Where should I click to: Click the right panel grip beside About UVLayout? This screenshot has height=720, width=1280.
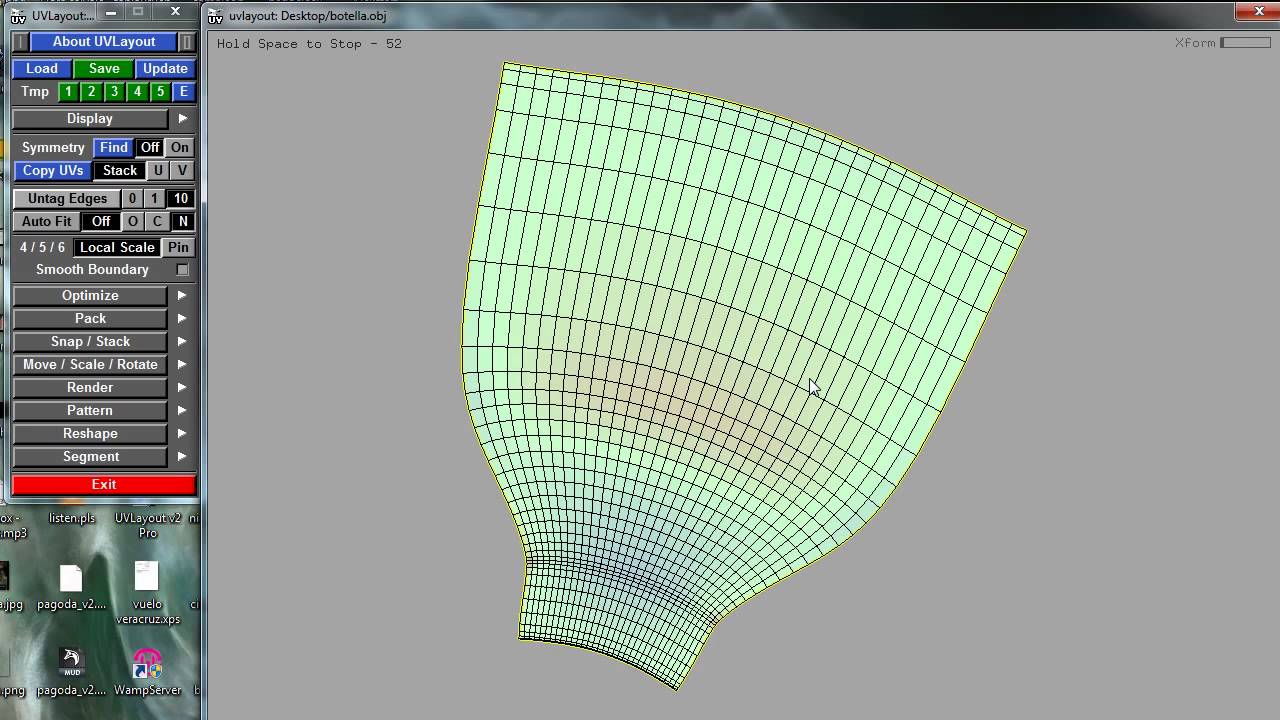click(187, 42)
